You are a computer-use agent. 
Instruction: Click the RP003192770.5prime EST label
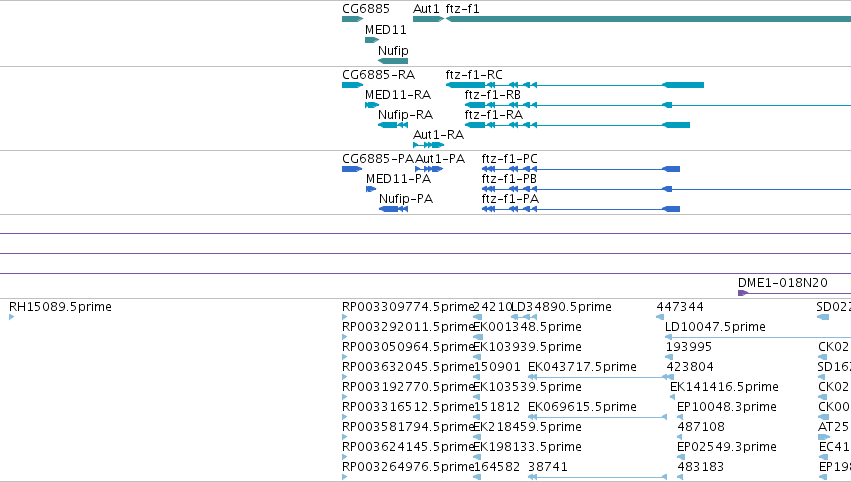[408, 387]
